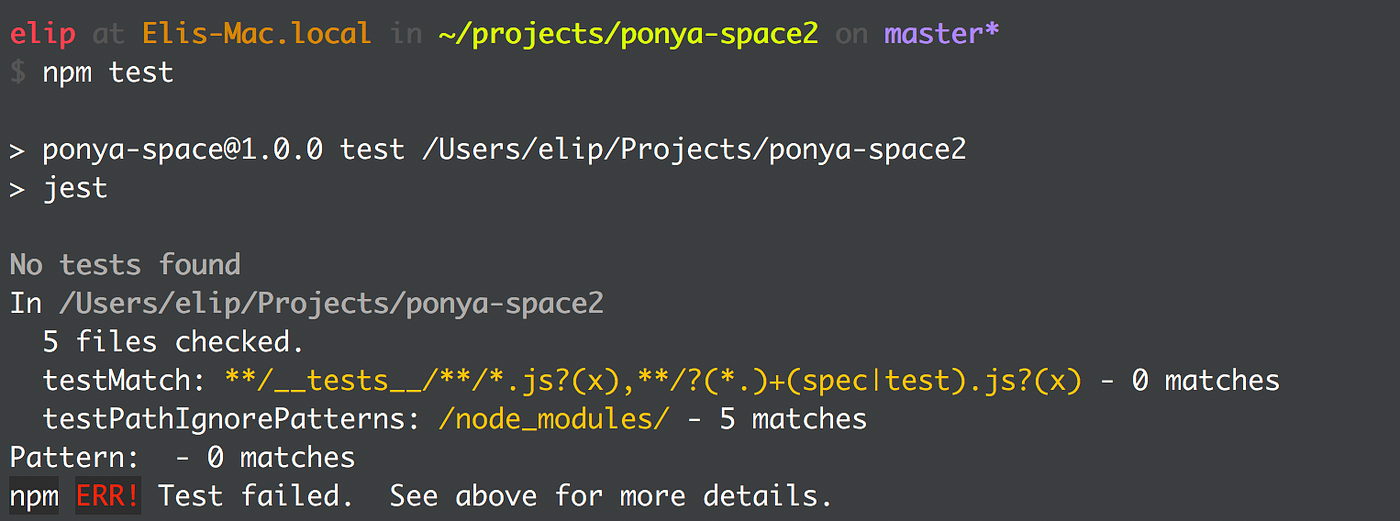Click the 'jest' command line
The image size is (1400, 521).
tap(59, 188)
